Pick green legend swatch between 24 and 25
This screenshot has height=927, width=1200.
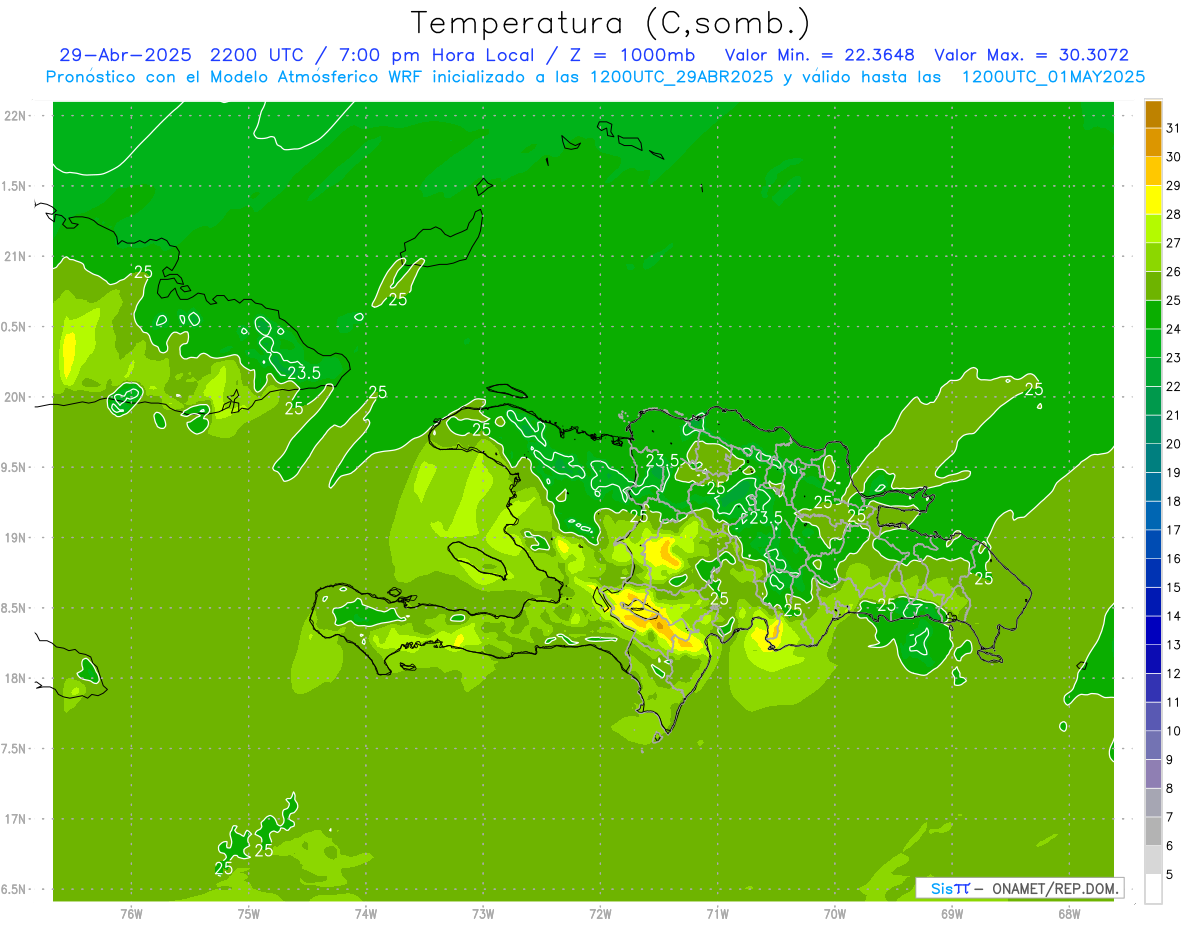click(x=1153, y=315)
